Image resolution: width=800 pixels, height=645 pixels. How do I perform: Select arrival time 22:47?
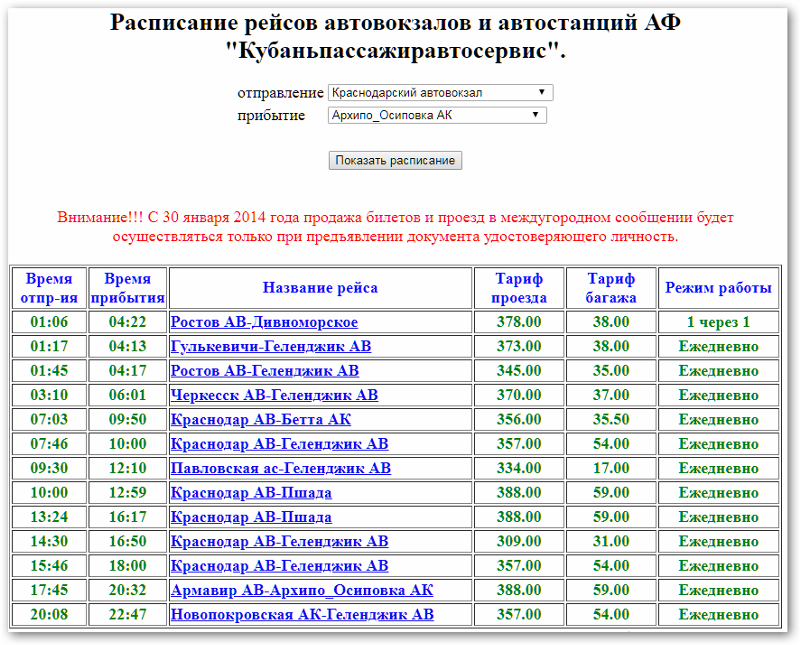click(128, 614)
